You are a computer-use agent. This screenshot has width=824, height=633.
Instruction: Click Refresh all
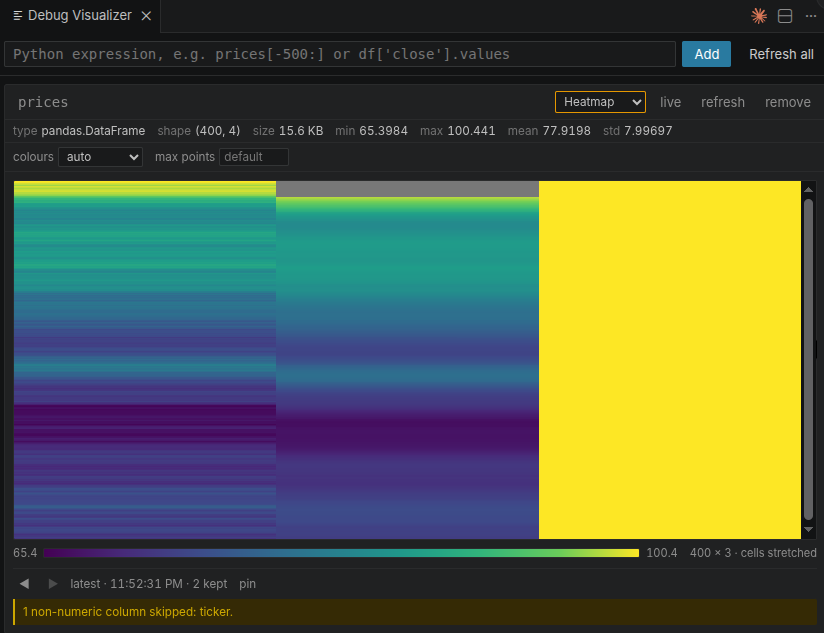[781, 54]
